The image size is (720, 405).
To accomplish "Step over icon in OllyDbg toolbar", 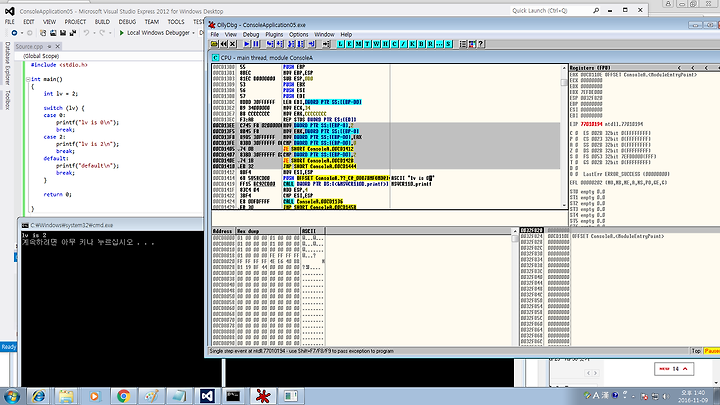I will tap(280, 44).
